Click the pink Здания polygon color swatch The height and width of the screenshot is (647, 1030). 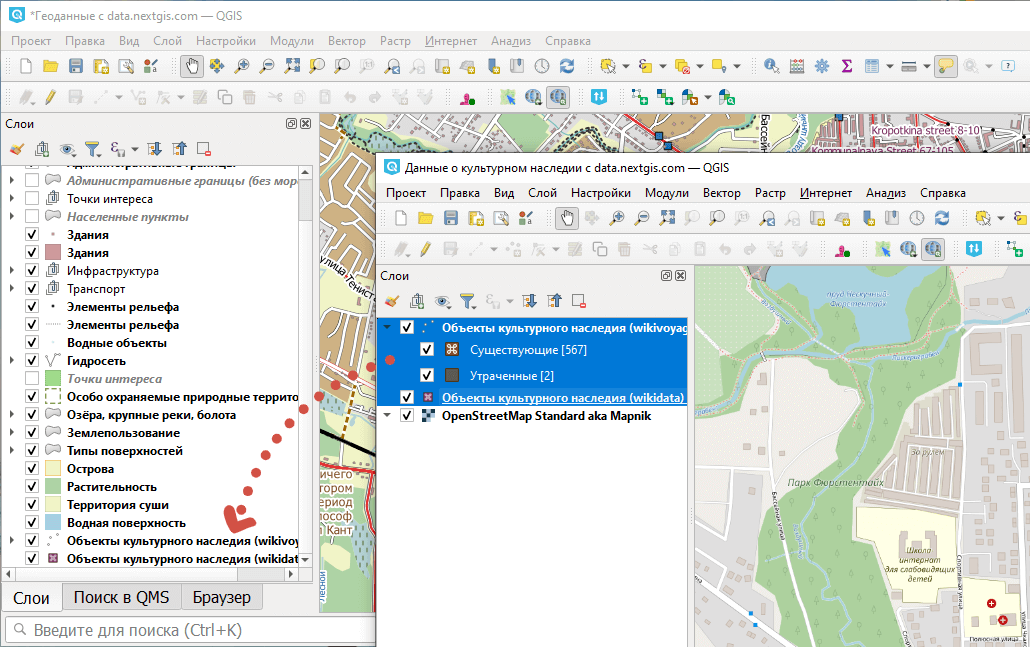[53, 253]
